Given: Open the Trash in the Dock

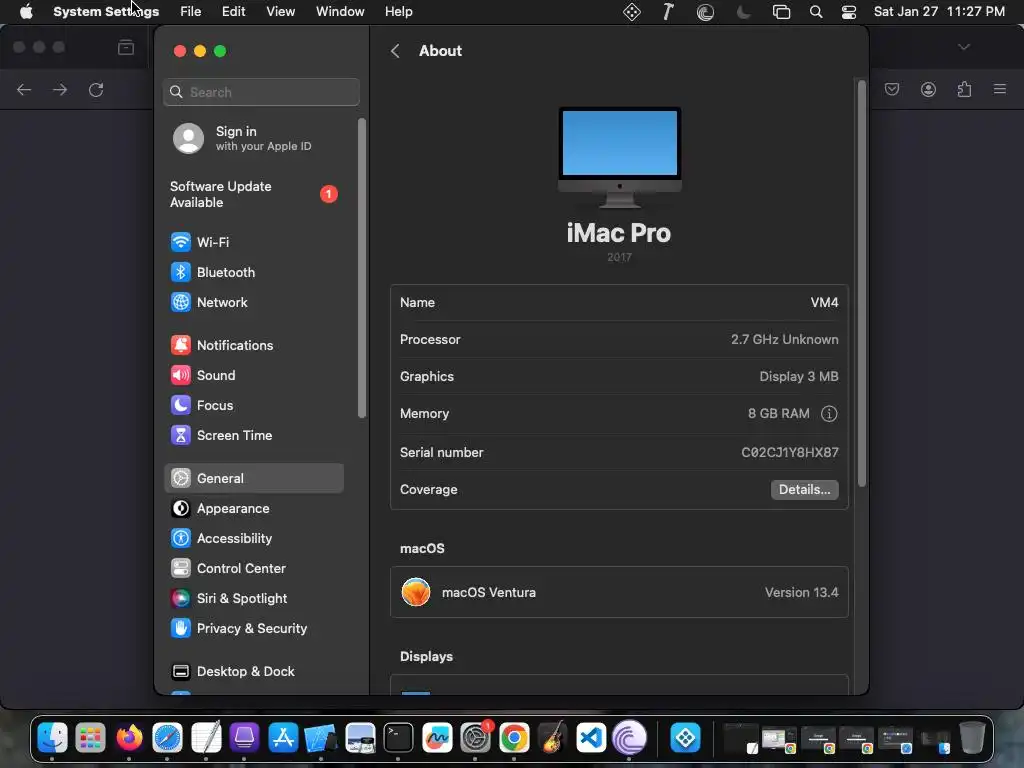Looking at the screenshot, I should tap(972, 738).
